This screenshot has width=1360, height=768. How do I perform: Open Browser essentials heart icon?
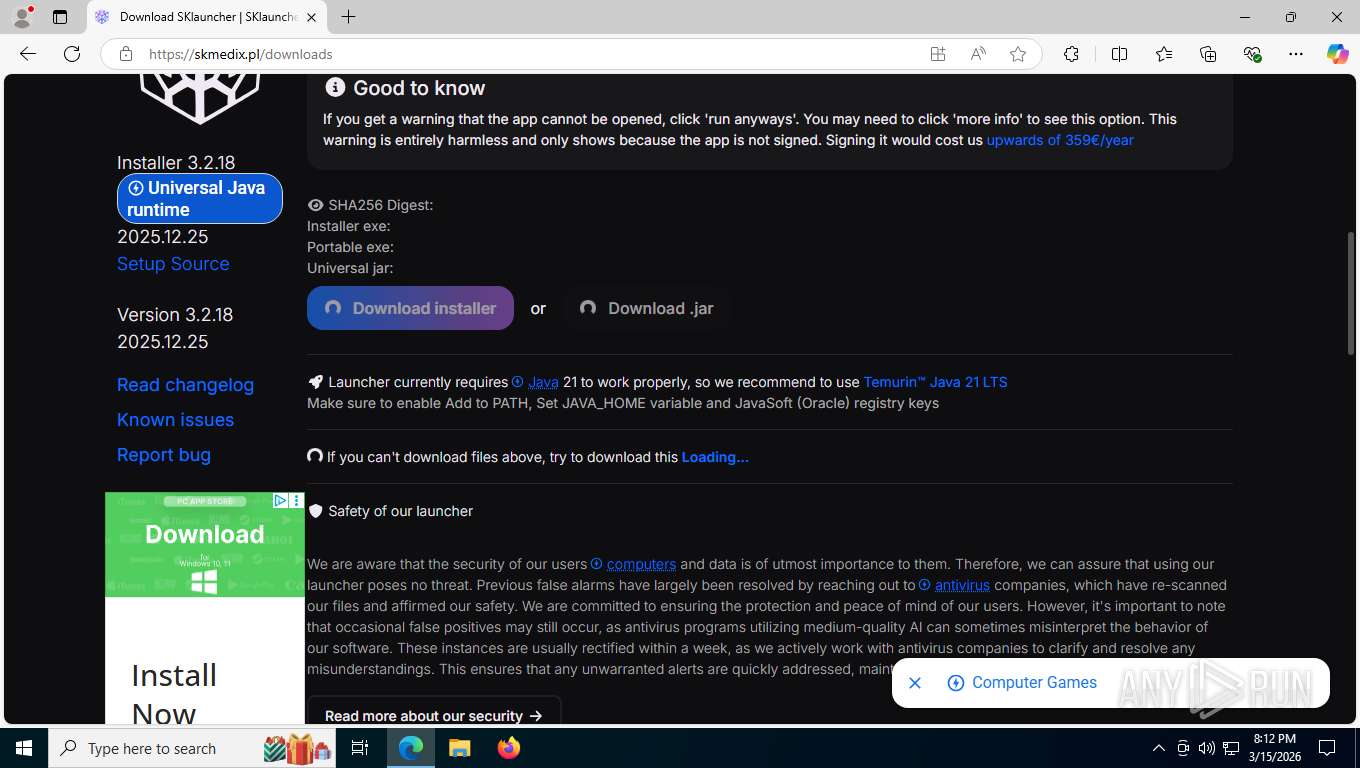(x=1252, y=54)
